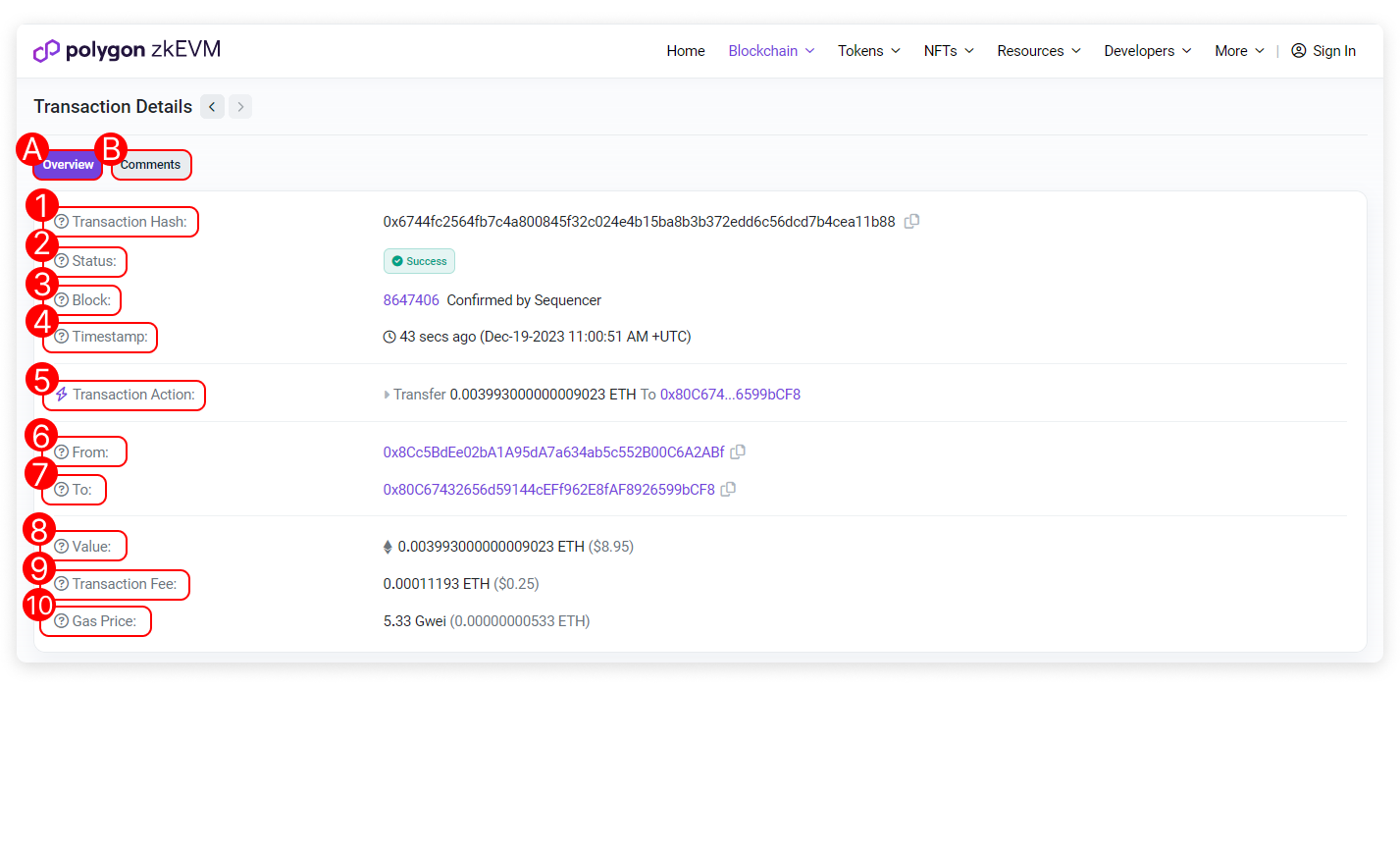Copy the To address
The image size is (1400, 849).
(728, 490)
